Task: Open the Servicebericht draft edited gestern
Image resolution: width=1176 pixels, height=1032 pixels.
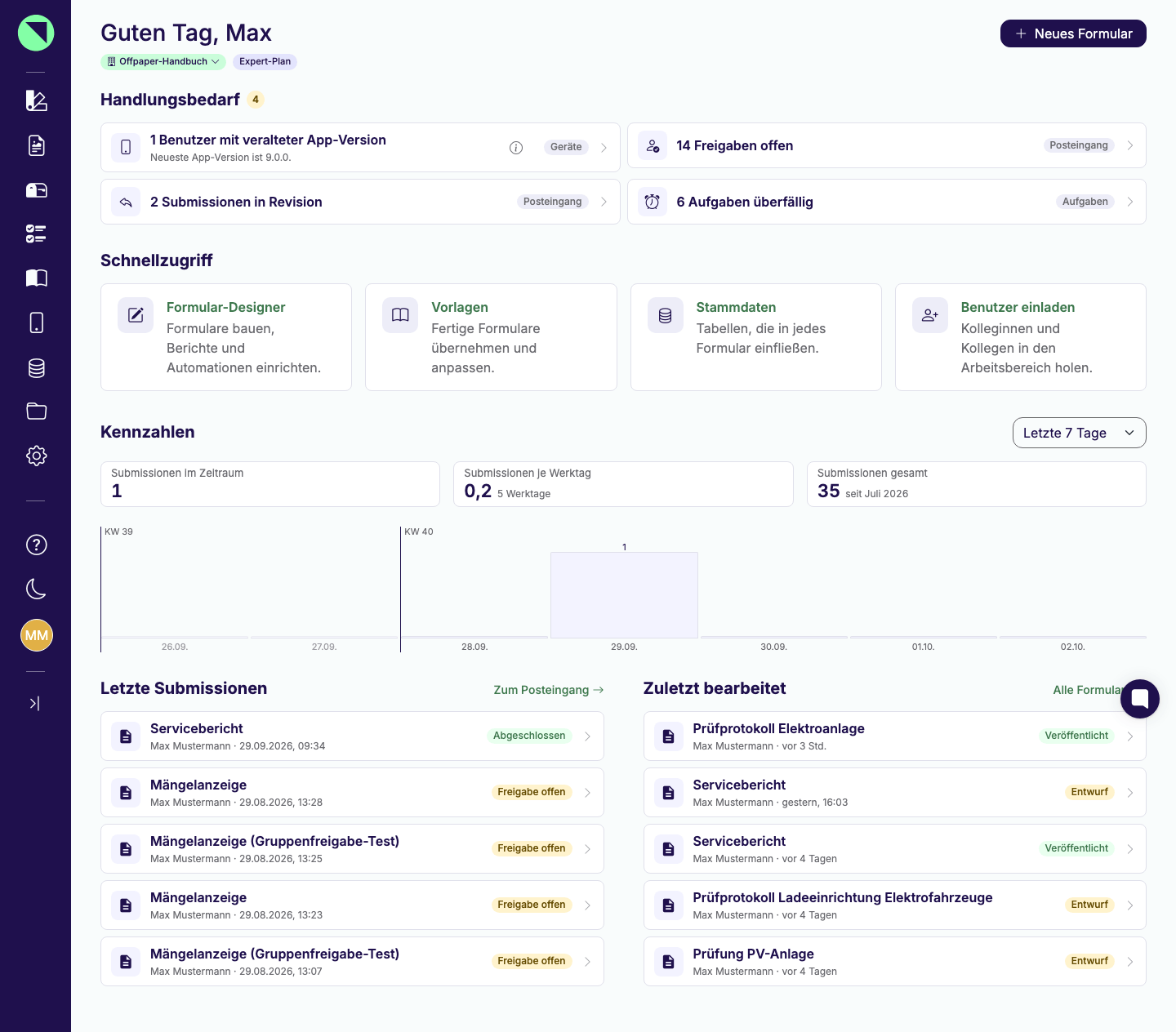Action: click(895, 792)
